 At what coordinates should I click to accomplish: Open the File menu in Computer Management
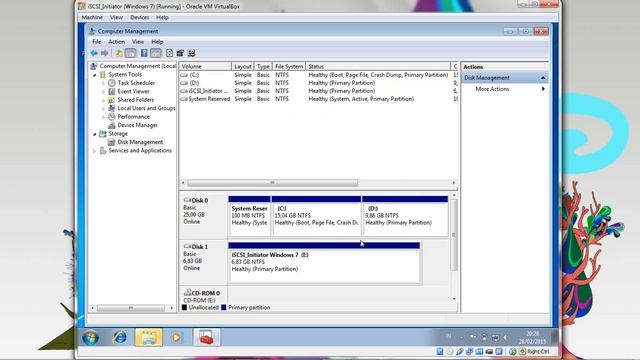pos(96,42)
